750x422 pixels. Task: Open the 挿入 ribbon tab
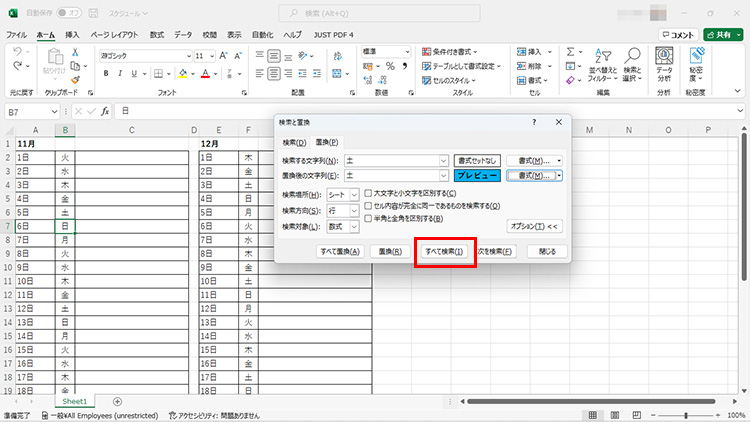[72, 34]
